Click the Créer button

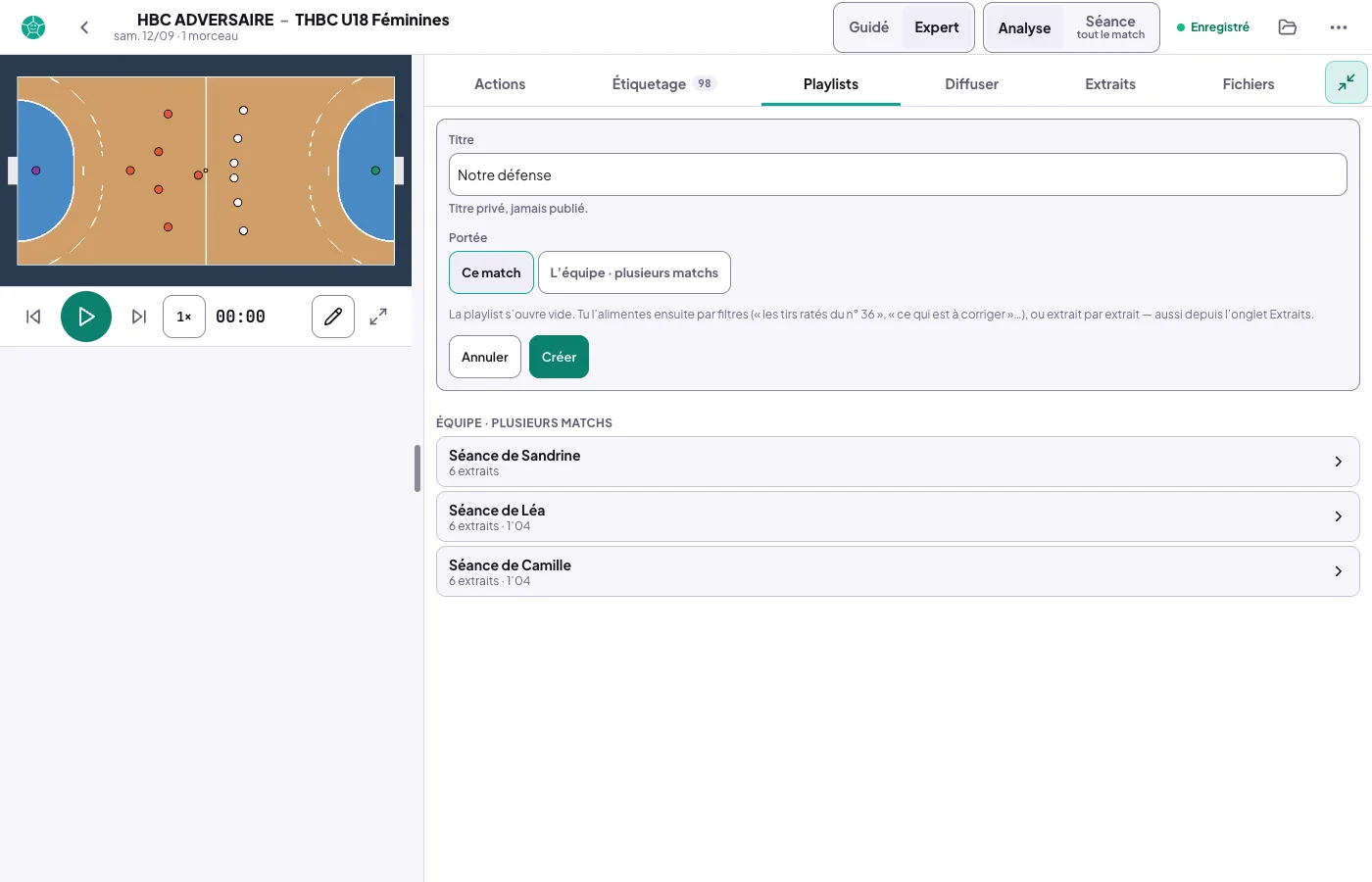(559, 357)
